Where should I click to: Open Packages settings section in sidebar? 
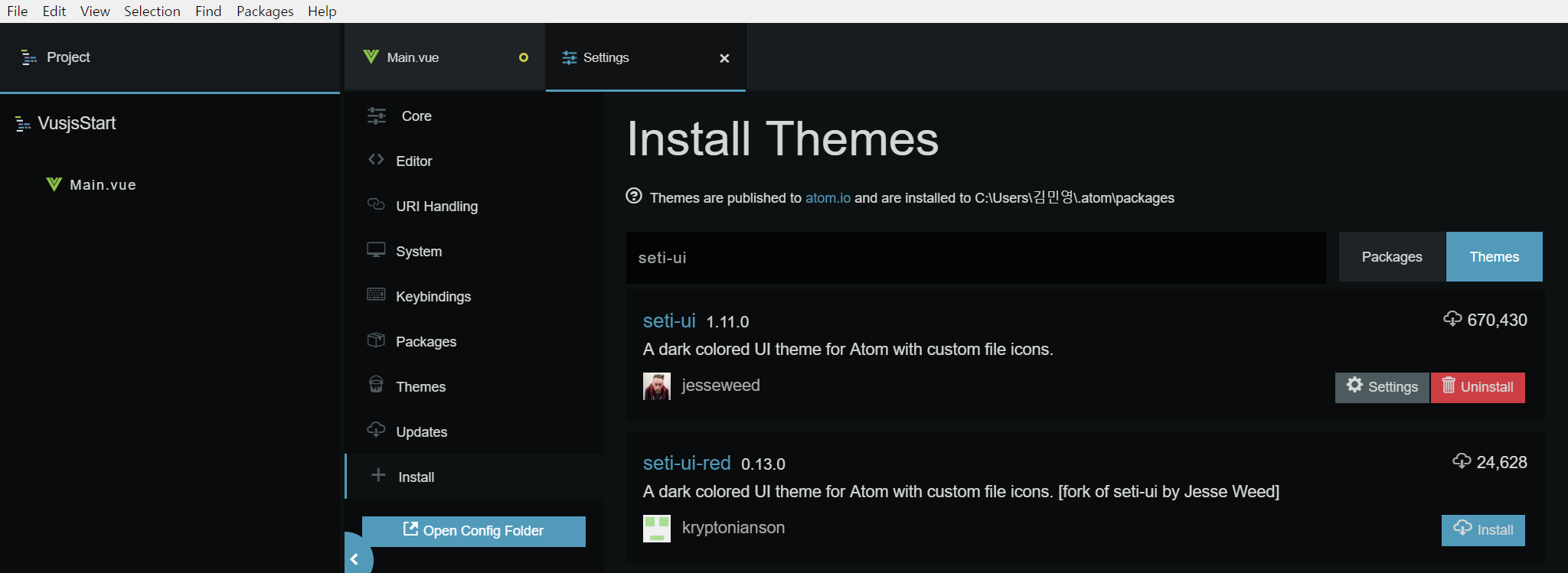[474, 341]
